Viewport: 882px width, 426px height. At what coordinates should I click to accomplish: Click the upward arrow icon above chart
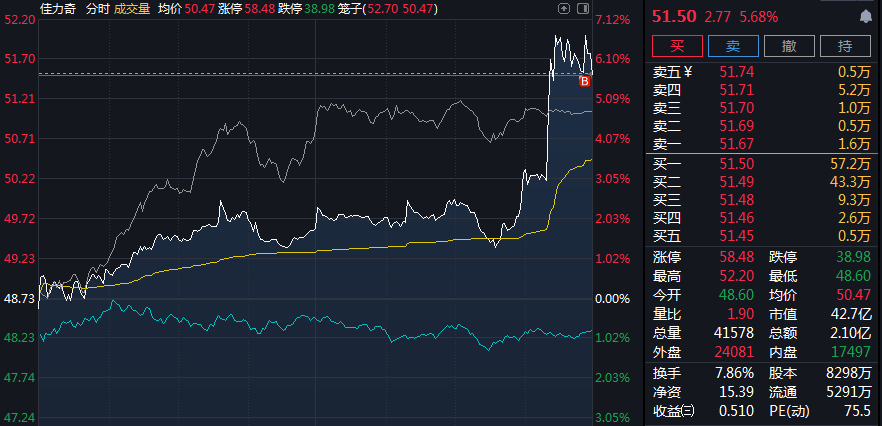564,8
